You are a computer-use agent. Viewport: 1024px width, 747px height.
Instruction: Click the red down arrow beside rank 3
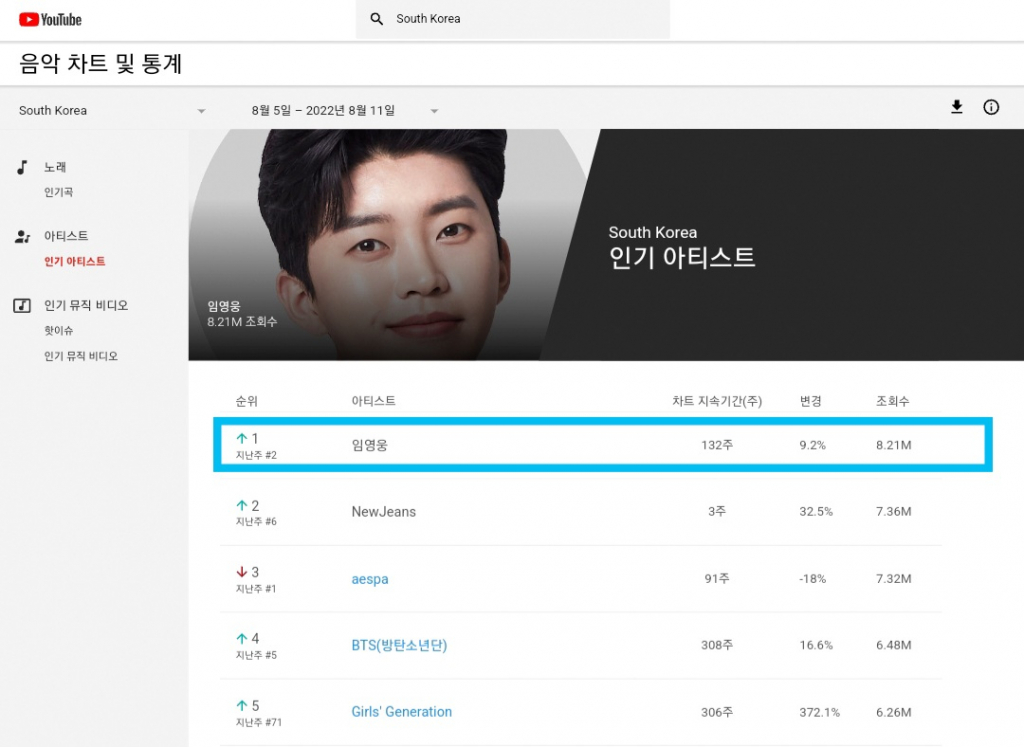pos(241,572)
